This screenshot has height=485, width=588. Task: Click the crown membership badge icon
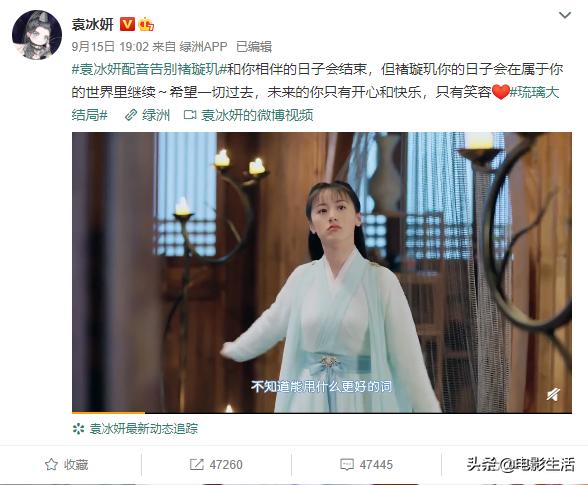point(146,24)
